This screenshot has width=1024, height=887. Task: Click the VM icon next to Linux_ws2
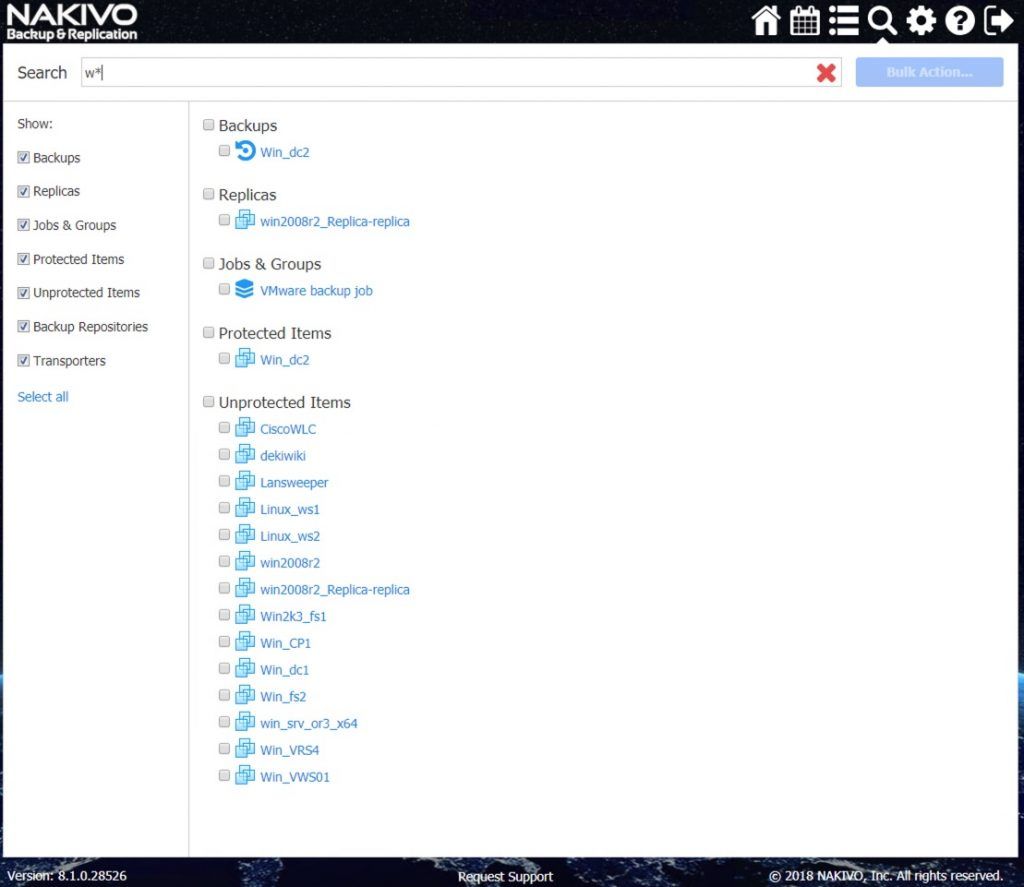point(245,535)
